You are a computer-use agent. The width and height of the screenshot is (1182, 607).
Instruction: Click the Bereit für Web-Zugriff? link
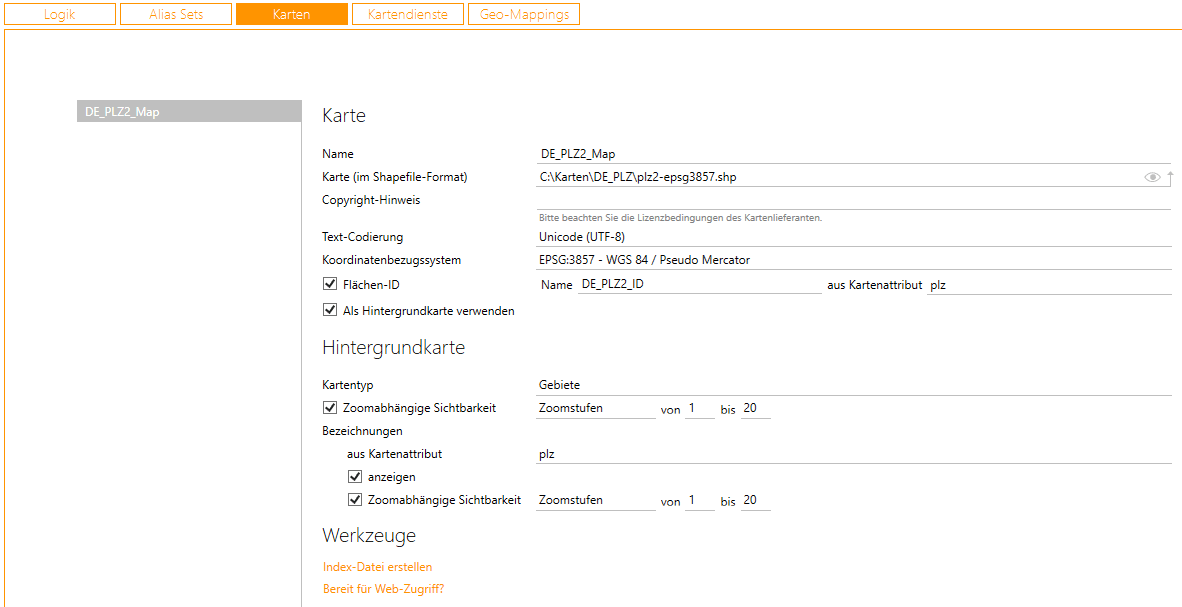[383, 589]
